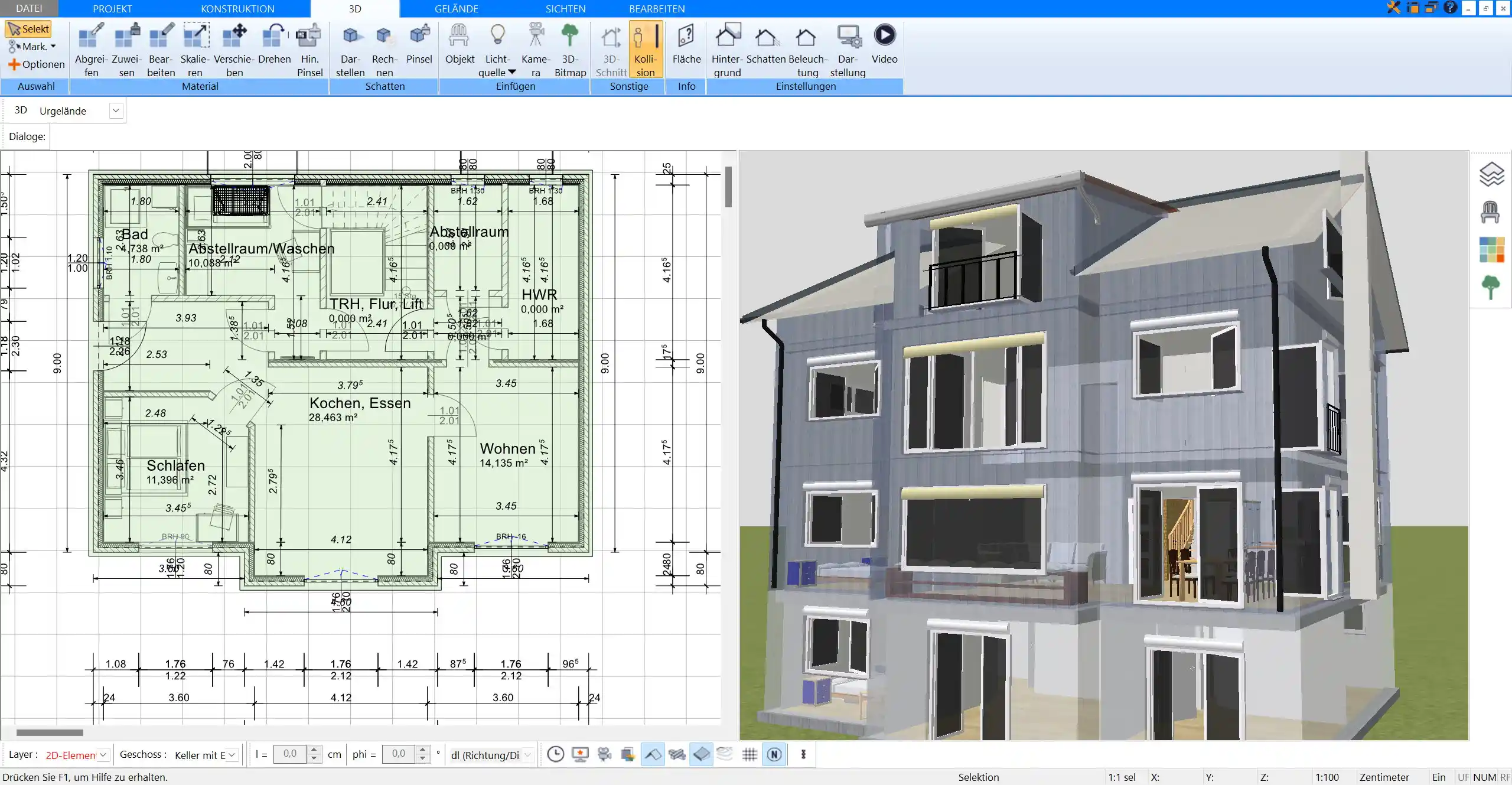Switch to the PROJEKT tab
Image resolution: width=1512 pixels, height=785 pixels.
coord(112,8)
